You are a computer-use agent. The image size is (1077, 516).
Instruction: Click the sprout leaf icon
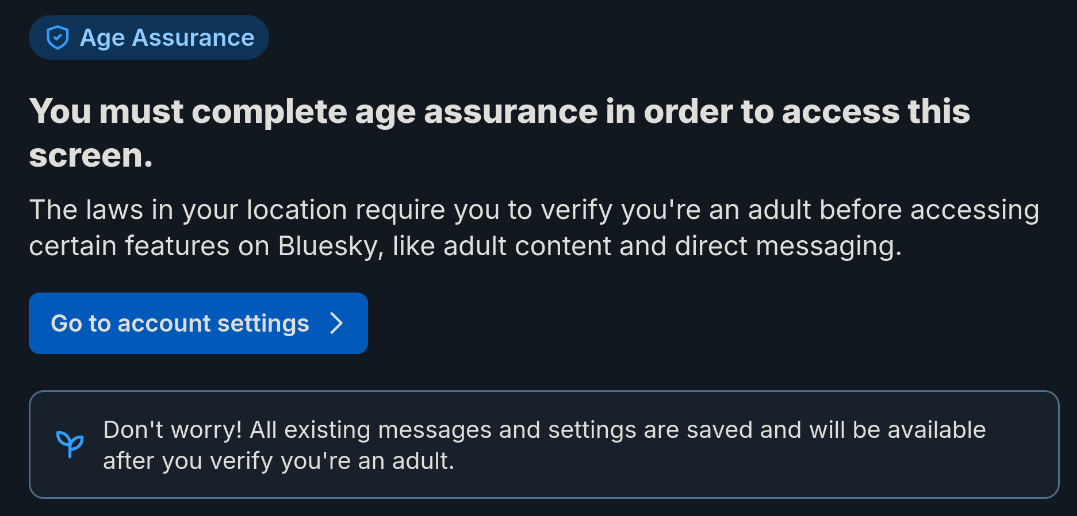coord(69,444)
